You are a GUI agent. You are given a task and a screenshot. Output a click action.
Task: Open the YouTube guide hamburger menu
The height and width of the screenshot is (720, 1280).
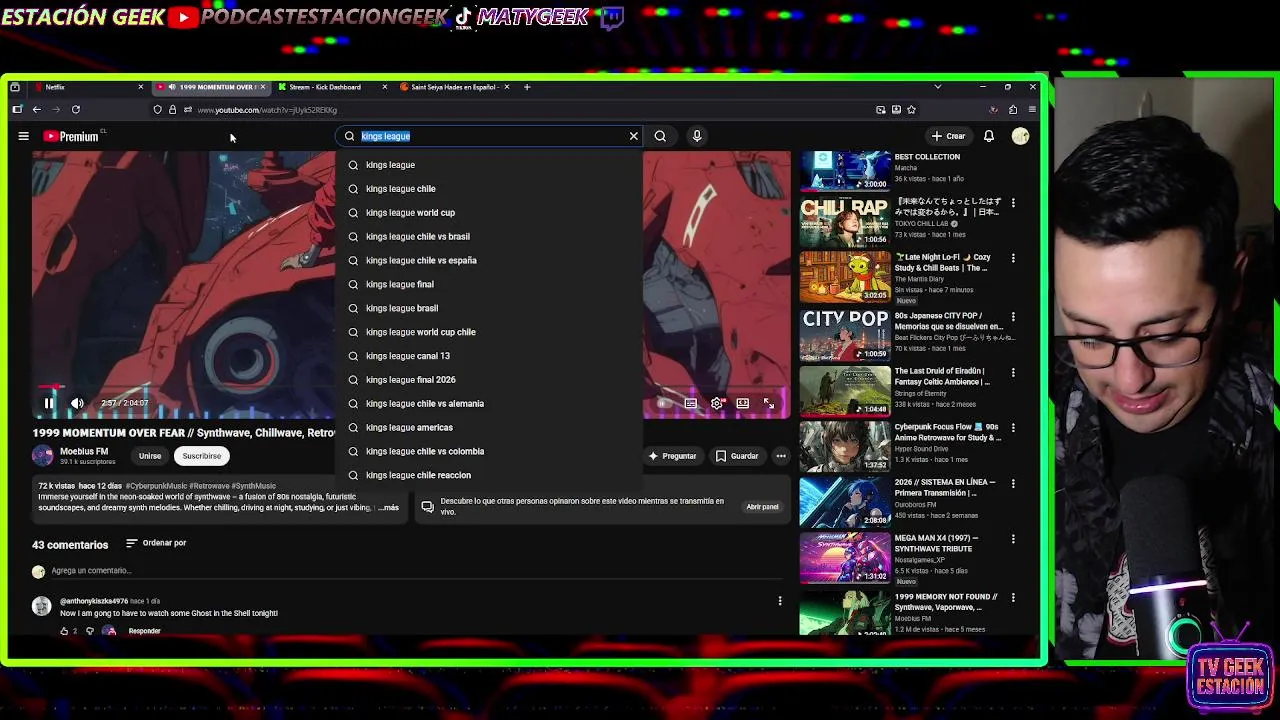23,136
